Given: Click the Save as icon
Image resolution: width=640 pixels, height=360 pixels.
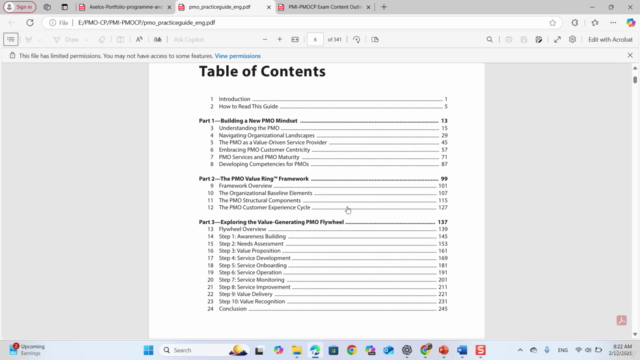Looking at the screenshot, I should [539, 40].
